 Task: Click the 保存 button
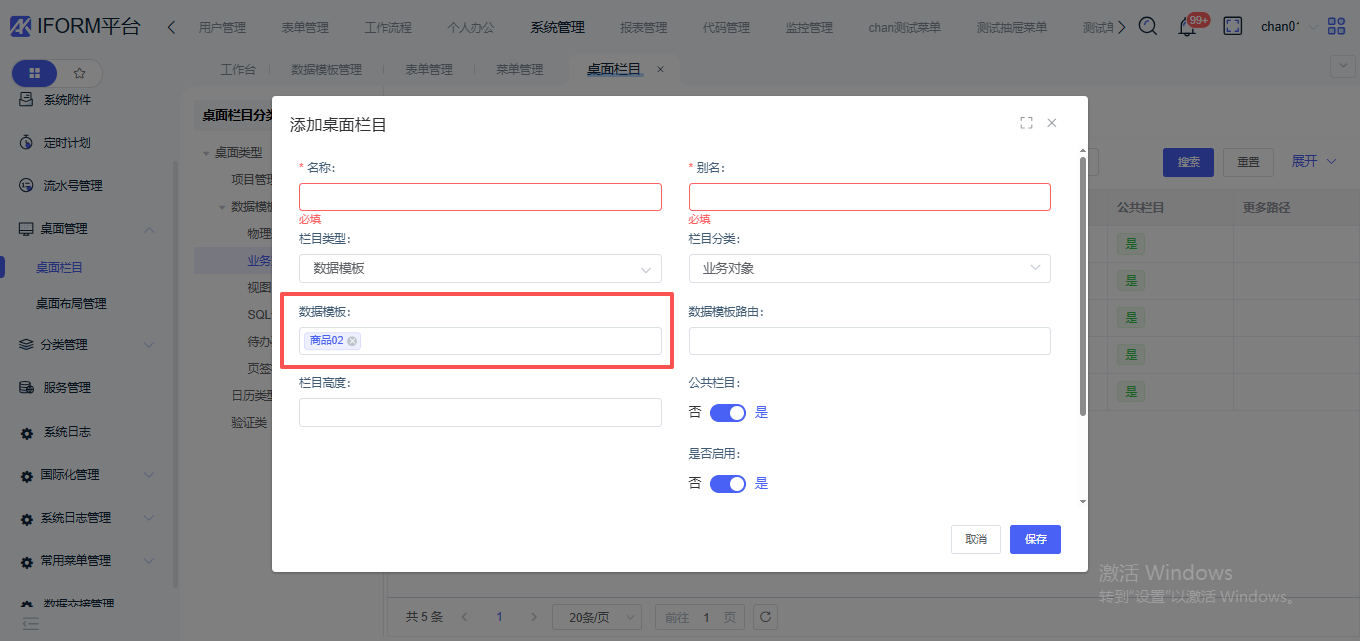click(x=1035, y=539)
